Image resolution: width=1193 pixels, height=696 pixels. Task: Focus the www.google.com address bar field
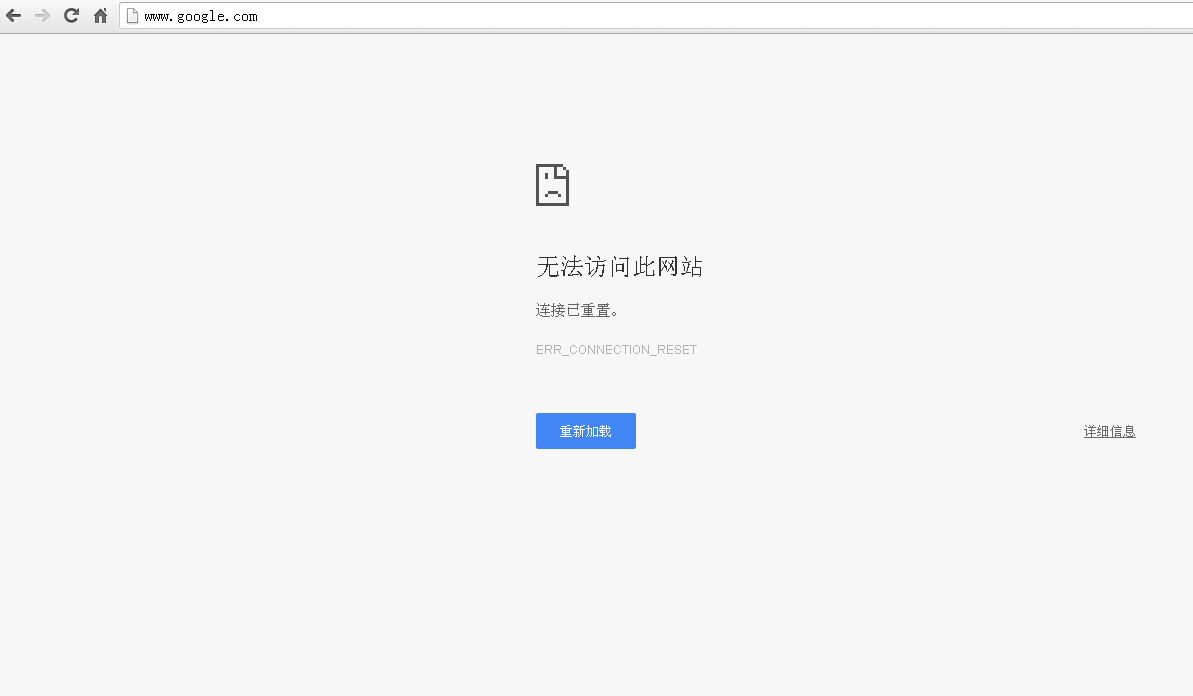[x=656, y=16]
